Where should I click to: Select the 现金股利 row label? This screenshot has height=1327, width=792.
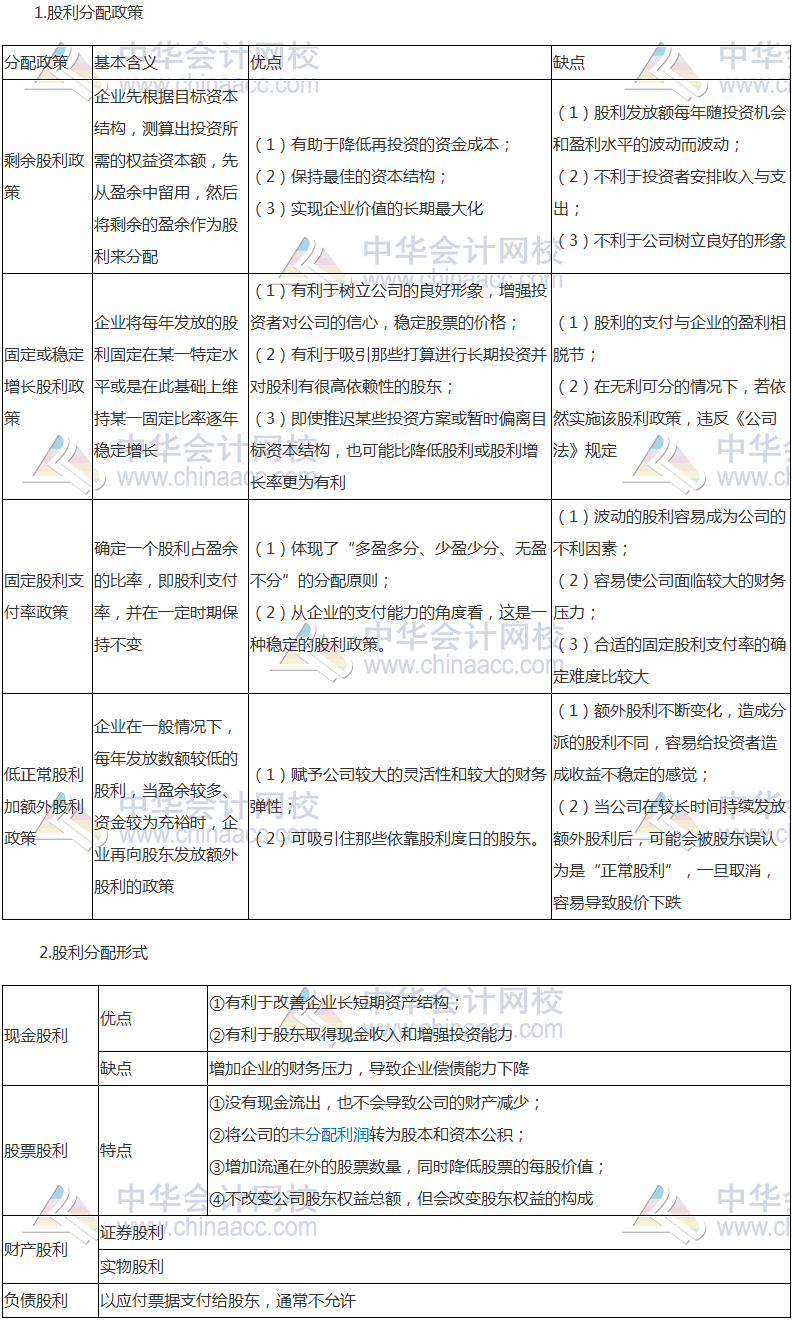36,1035
